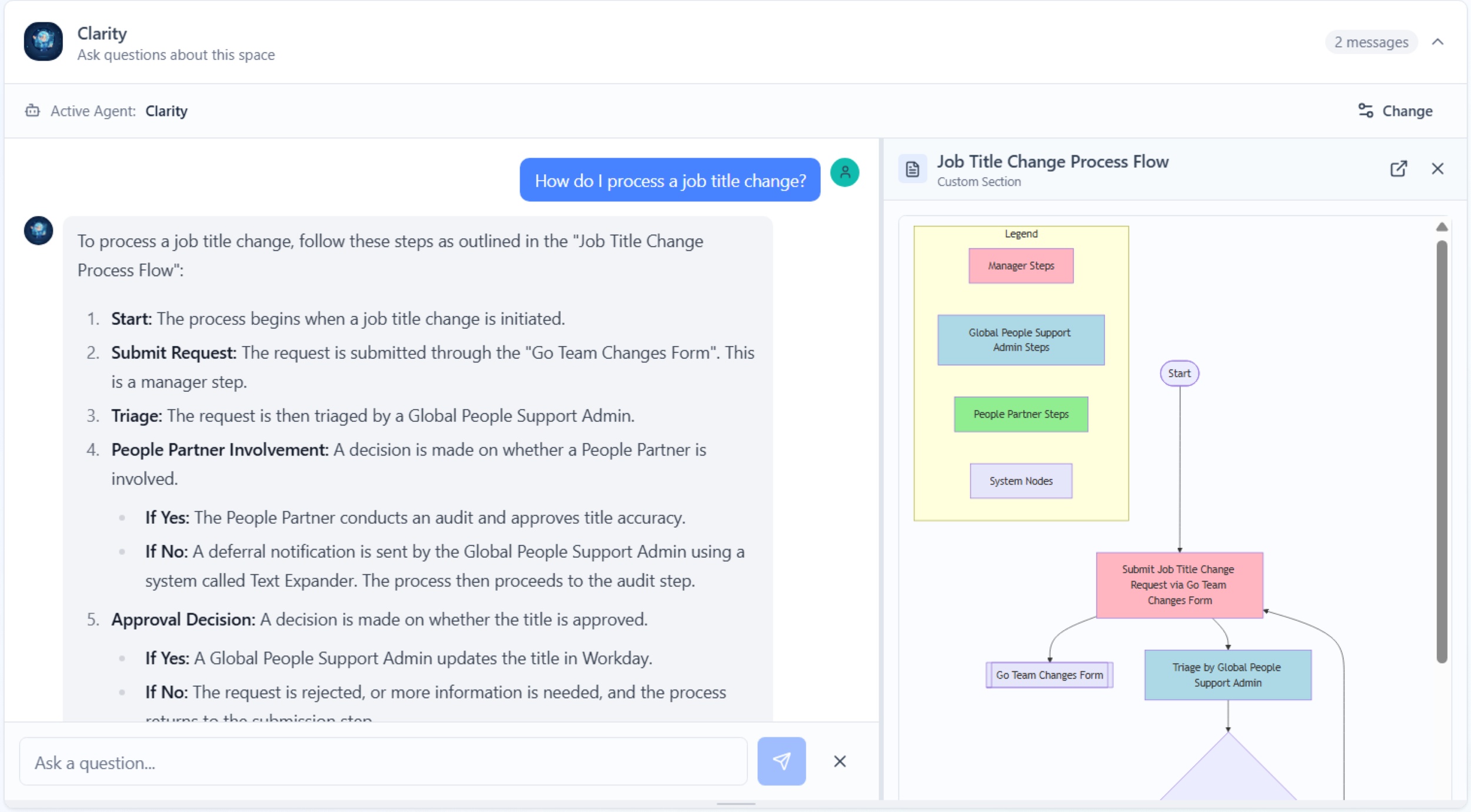Click the Go Team Changes Form system node
Image resolution: width=1471 pixels, height=812 pixels.
(1049, 675)
